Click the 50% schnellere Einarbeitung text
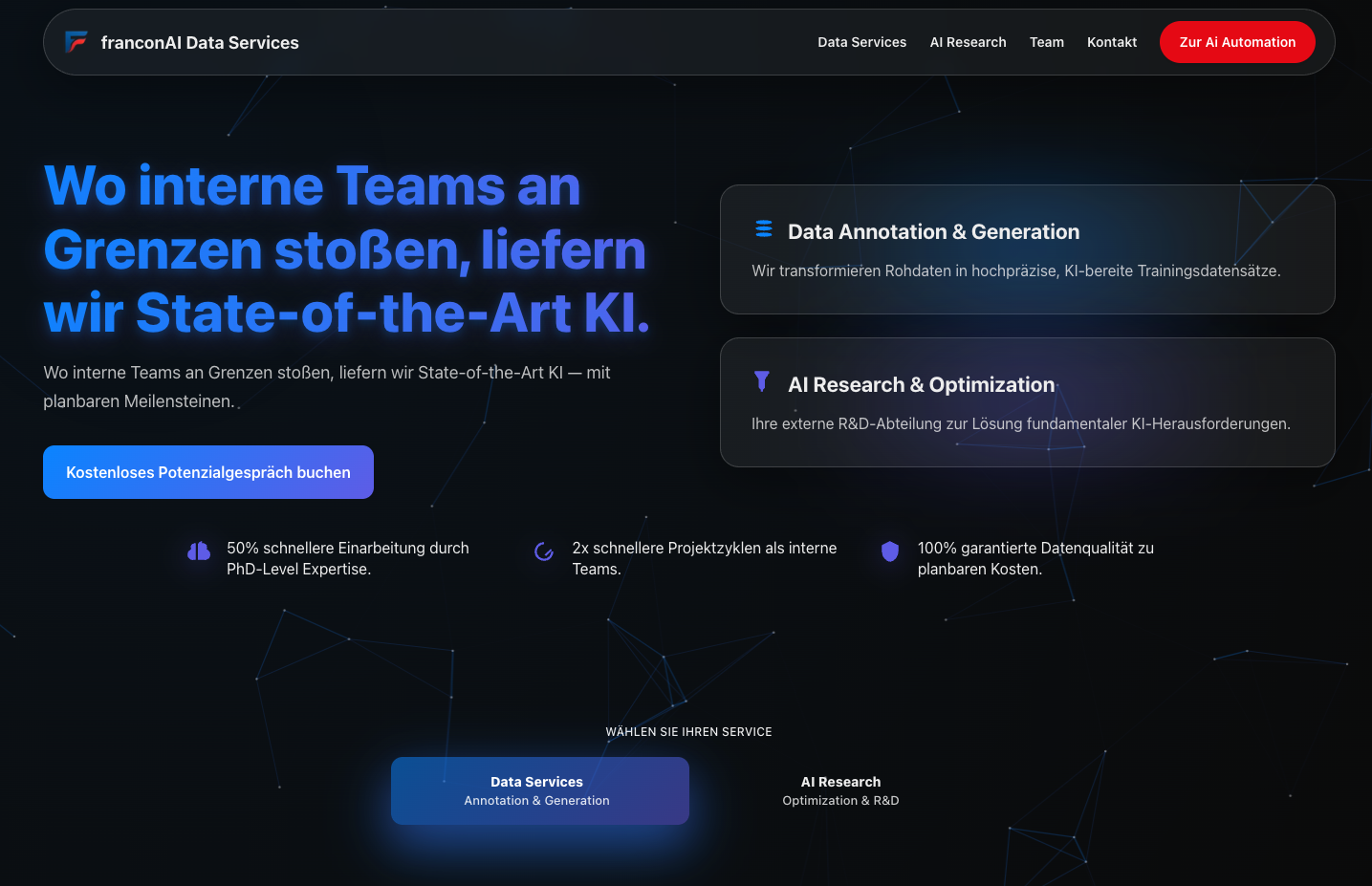Image resolution: width=1372 pixels, height=886 pixels. click(x=347, y=558)
